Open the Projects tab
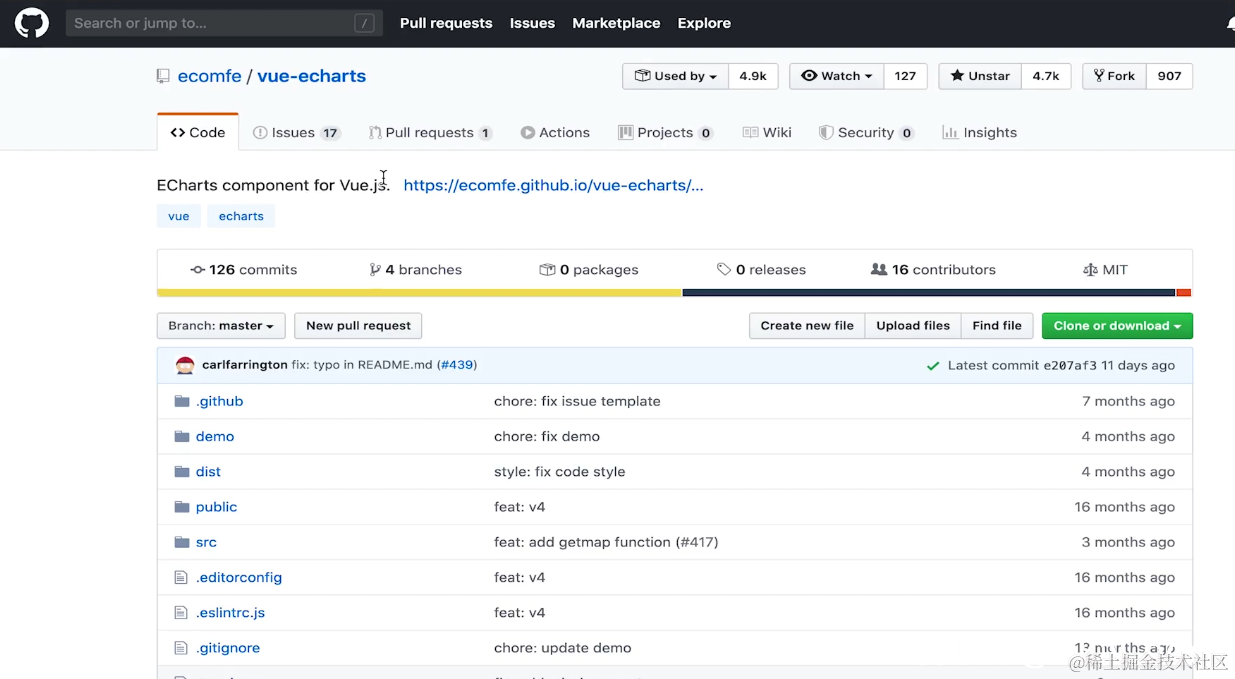 tap(665, 133)
